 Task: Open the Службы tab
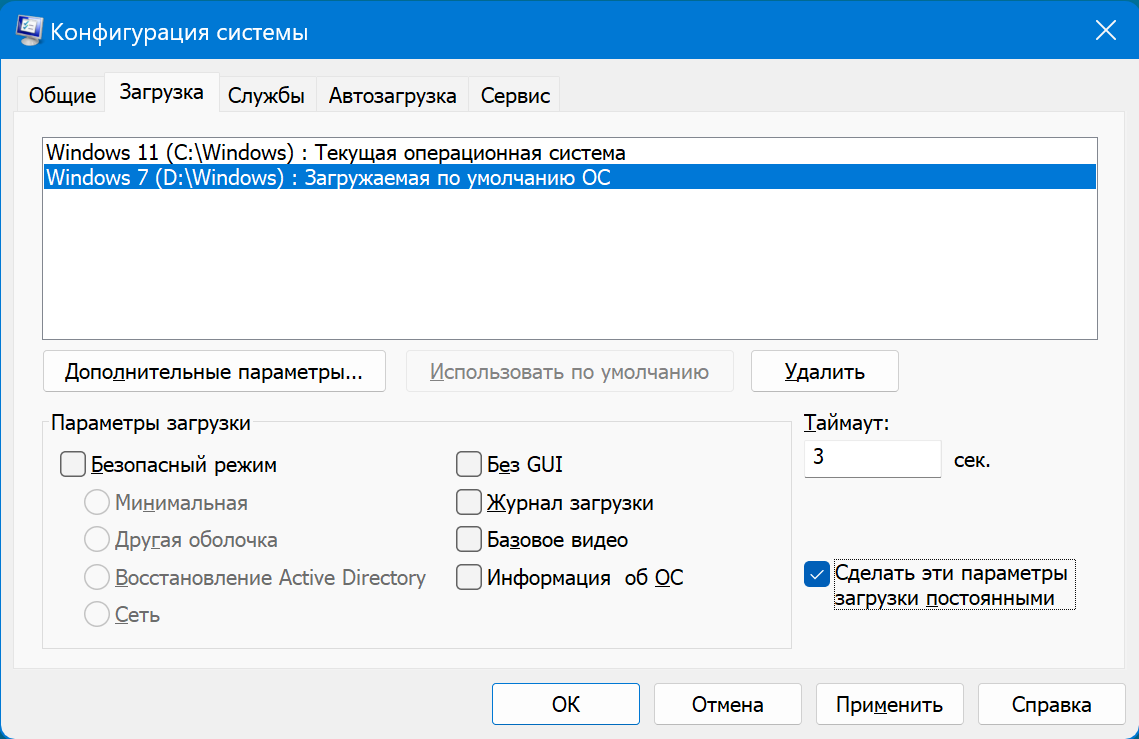pyautogui.click(x=266, y=95)
